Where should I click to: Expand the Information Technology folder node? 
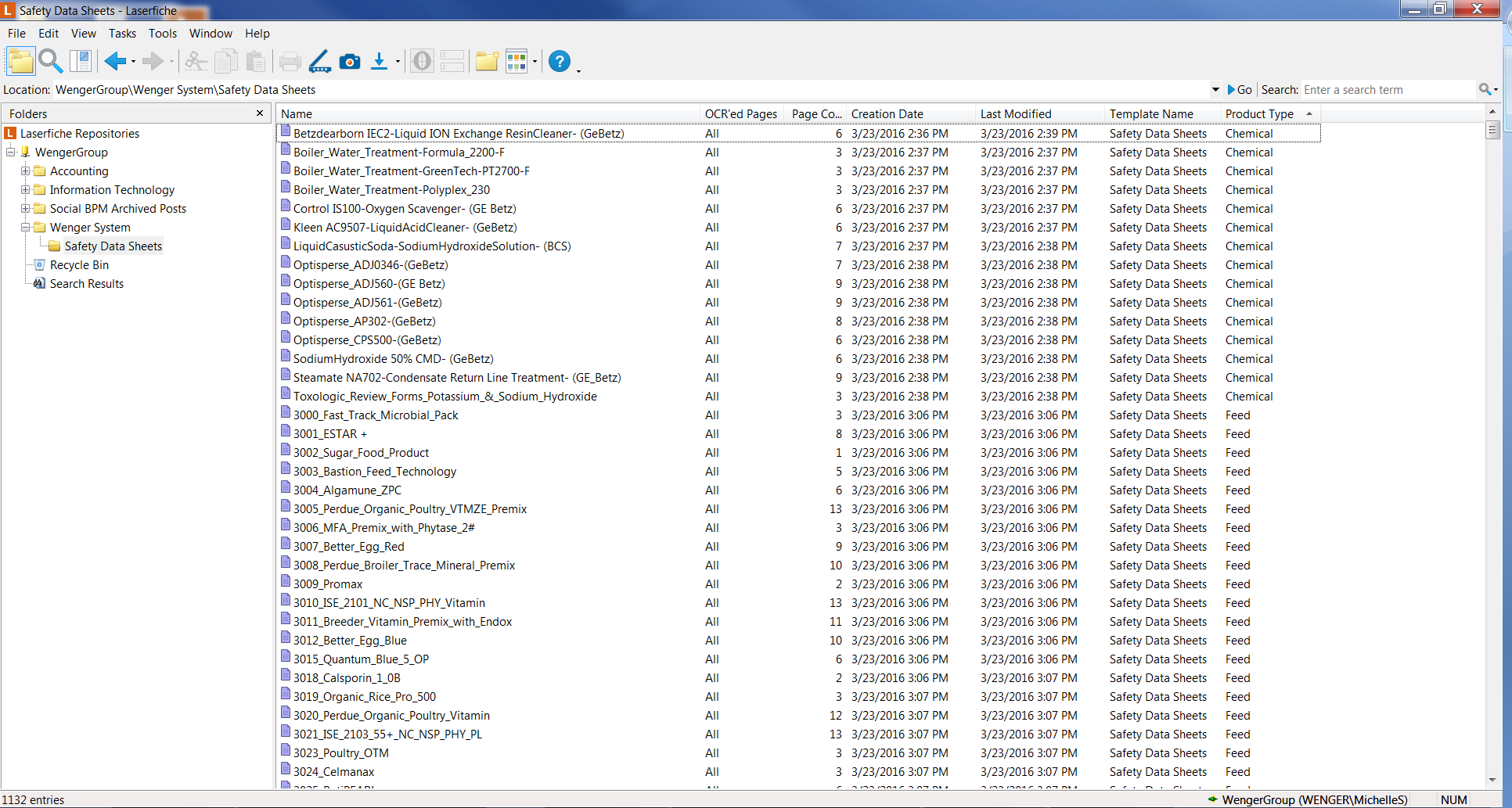26,189
